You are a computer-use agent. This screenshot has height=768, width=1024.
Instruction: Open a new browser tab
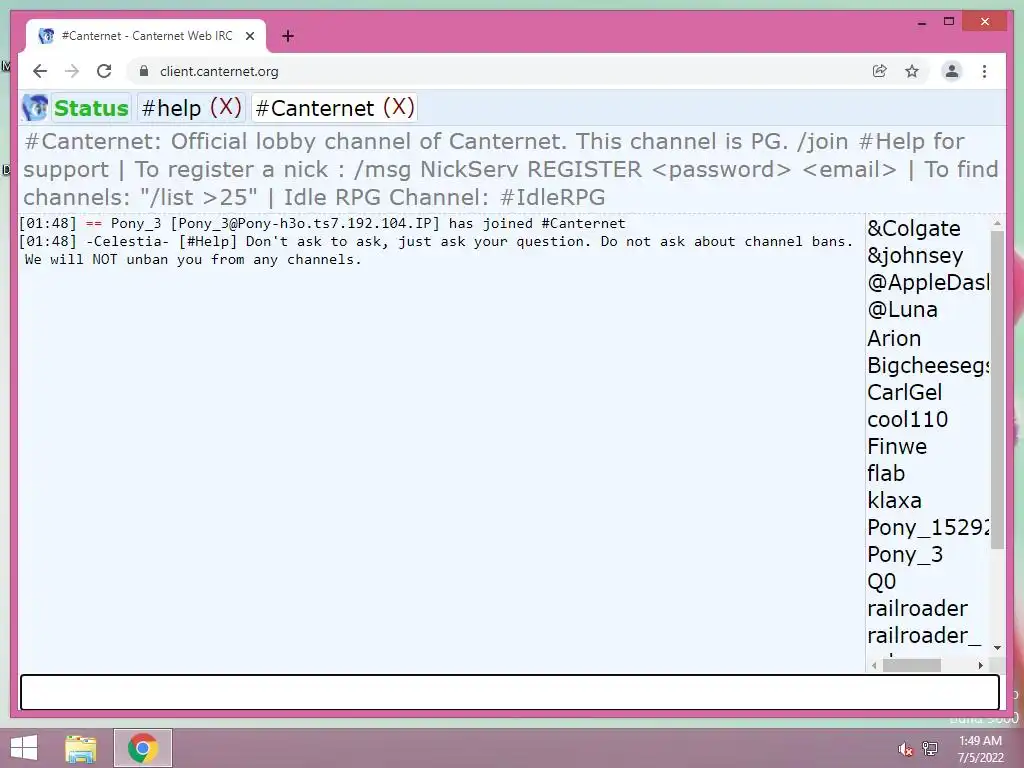(288, 36)
